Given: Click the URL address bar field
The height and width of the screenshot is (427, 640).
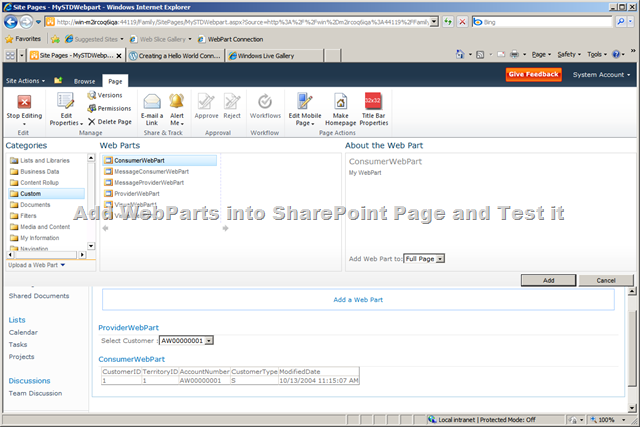Looking at the screenshot, I should [242, 22].
